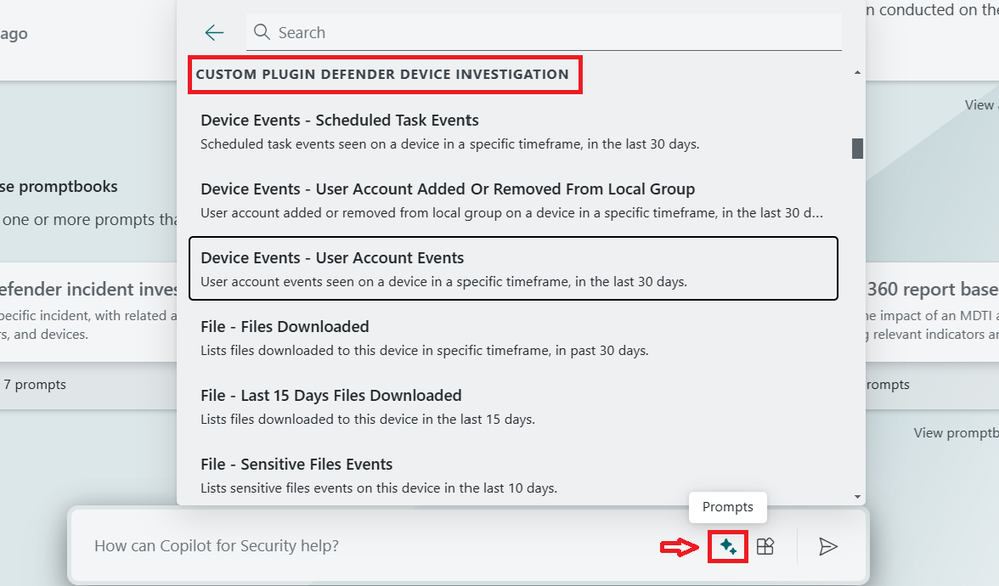Select Device Events - Scheduled Task Events
Image resolution: width=999 pixels, height=586 pixels.
513,131
